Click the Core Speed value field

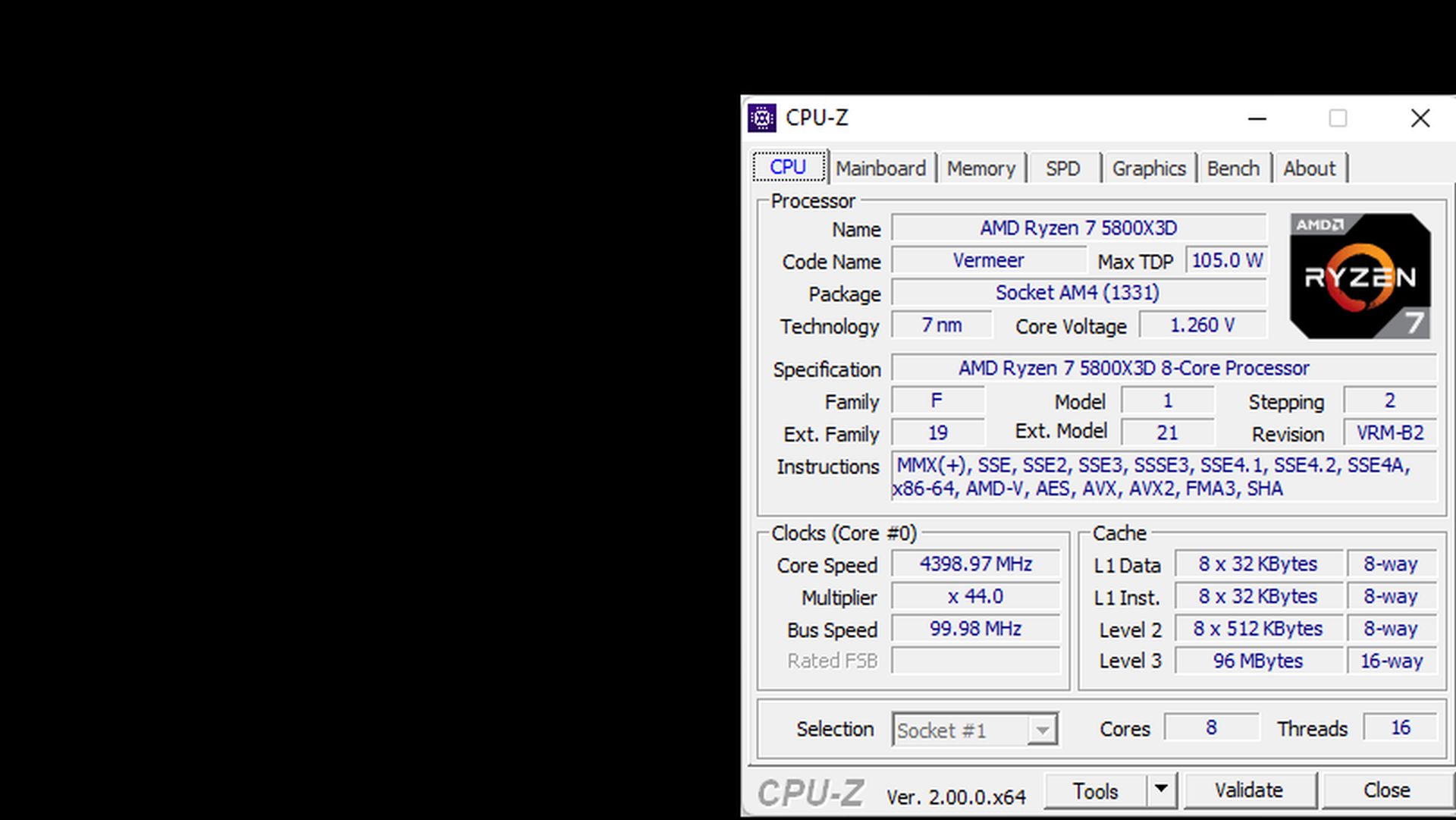tap(976, 564)
